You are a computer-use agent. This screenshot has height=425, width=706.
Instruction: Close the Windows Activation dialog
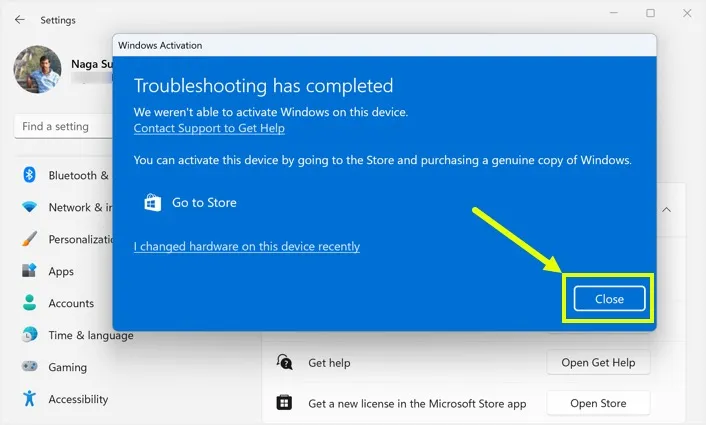[609, 298]
